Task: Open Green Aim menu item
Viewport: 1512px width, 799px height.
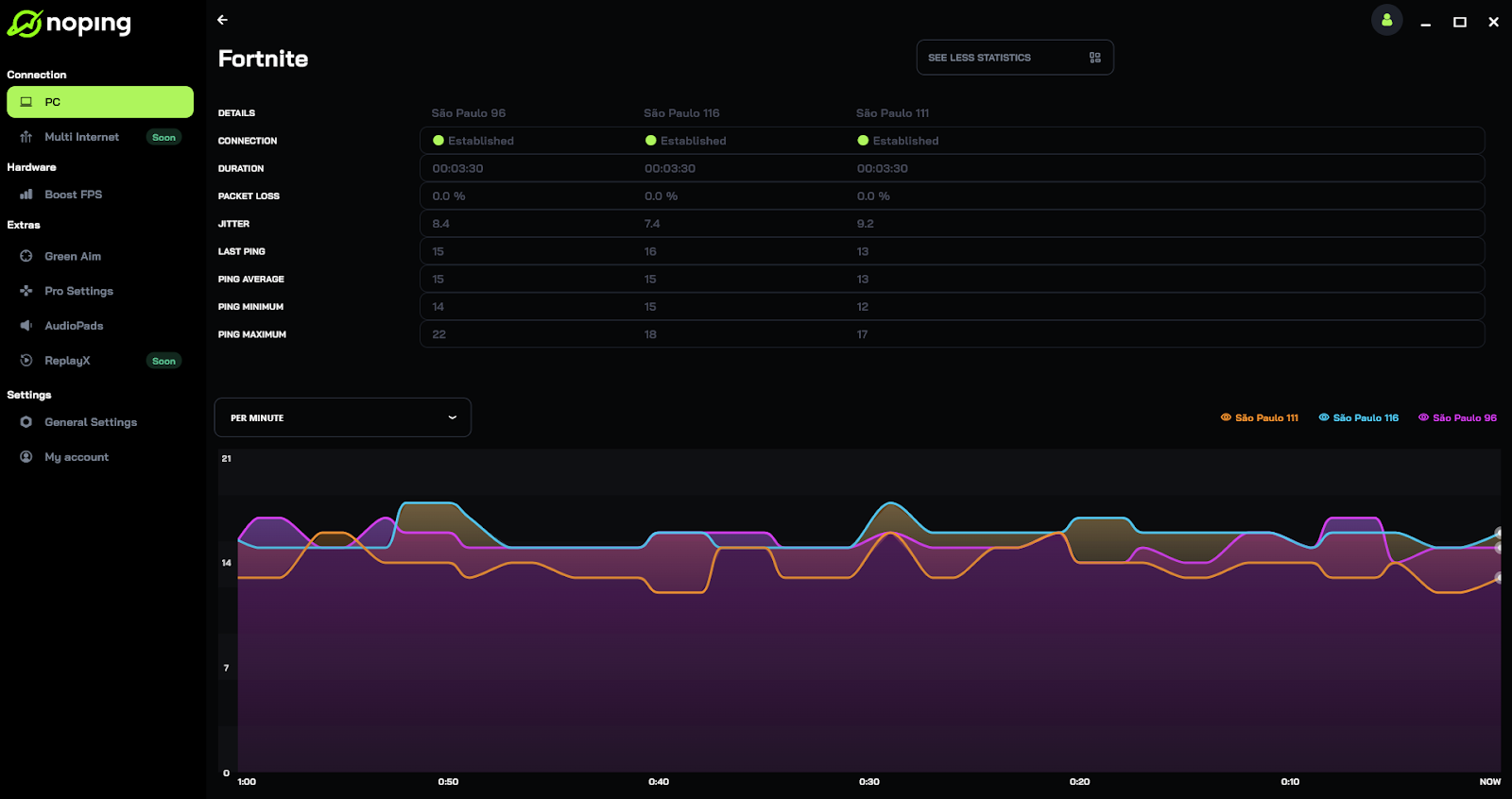Action: click(100, 256)
